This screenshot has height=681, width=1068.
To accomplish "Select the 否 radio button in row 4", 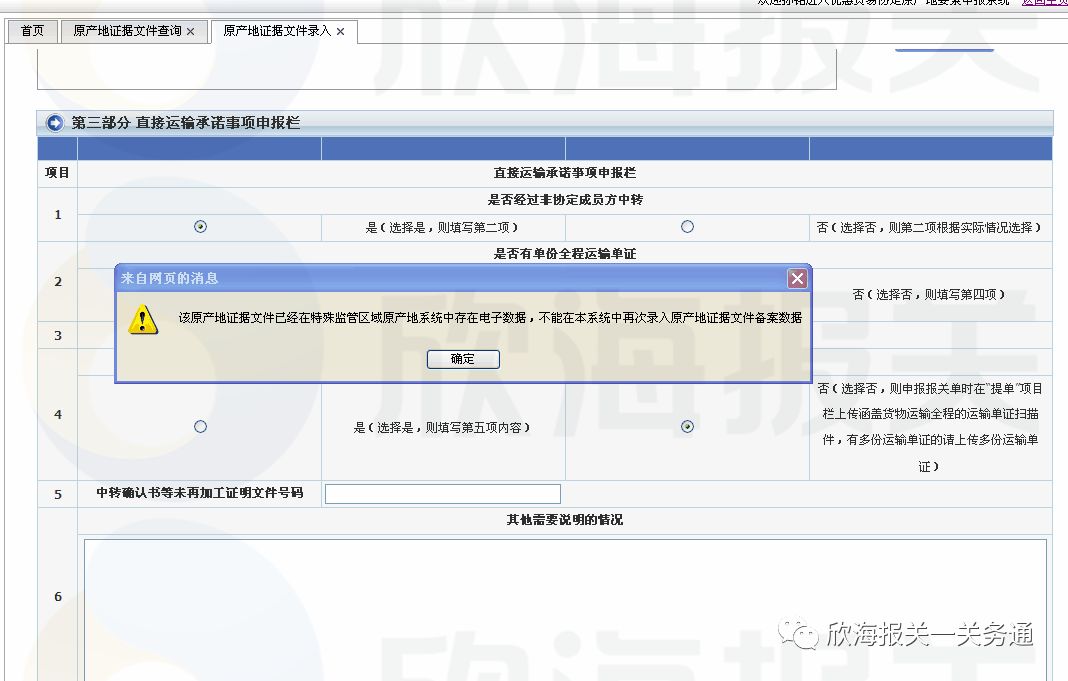I will tap(687, 427).
